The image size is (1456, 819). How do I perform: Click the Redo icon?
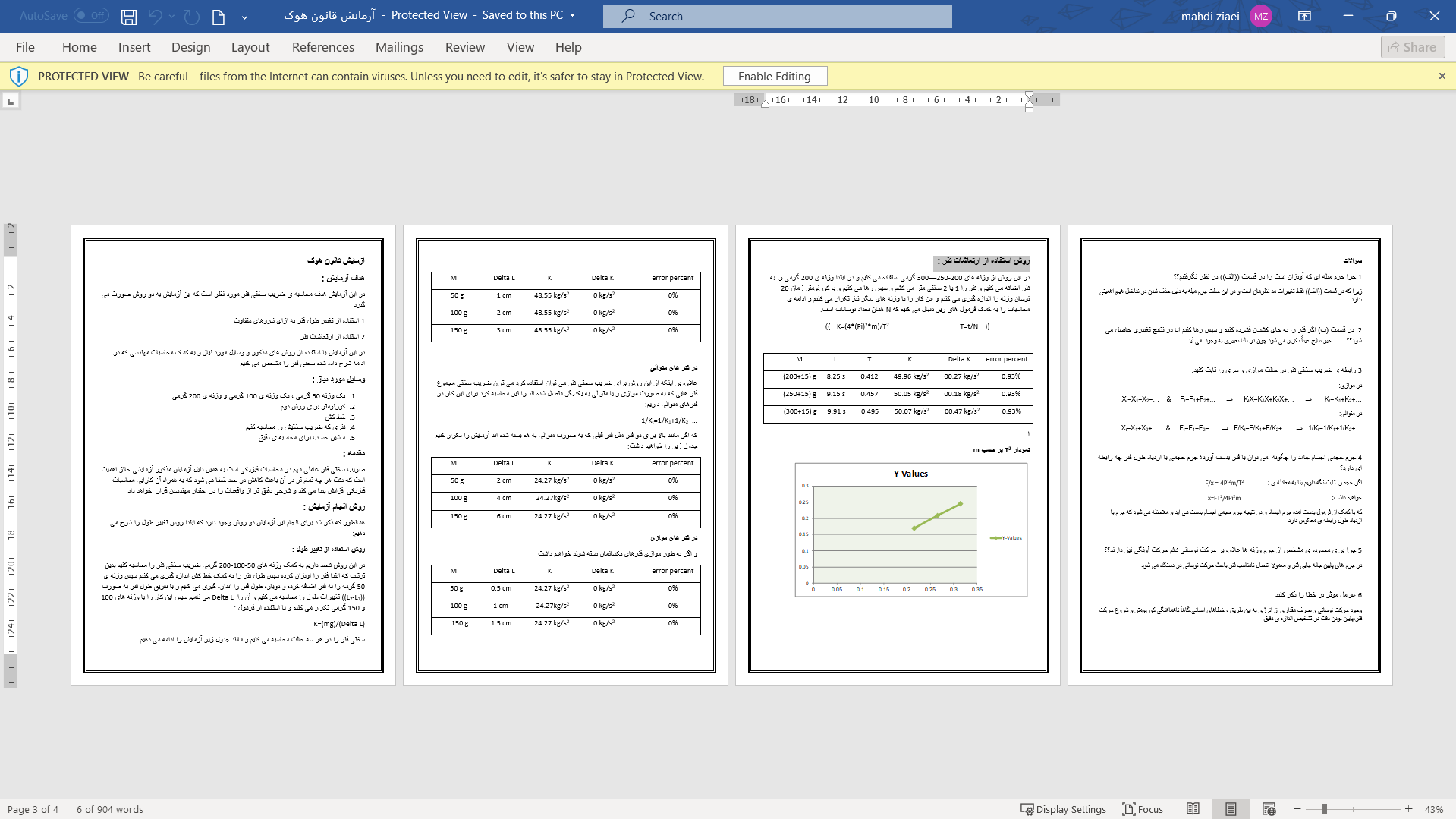[192, 16]
